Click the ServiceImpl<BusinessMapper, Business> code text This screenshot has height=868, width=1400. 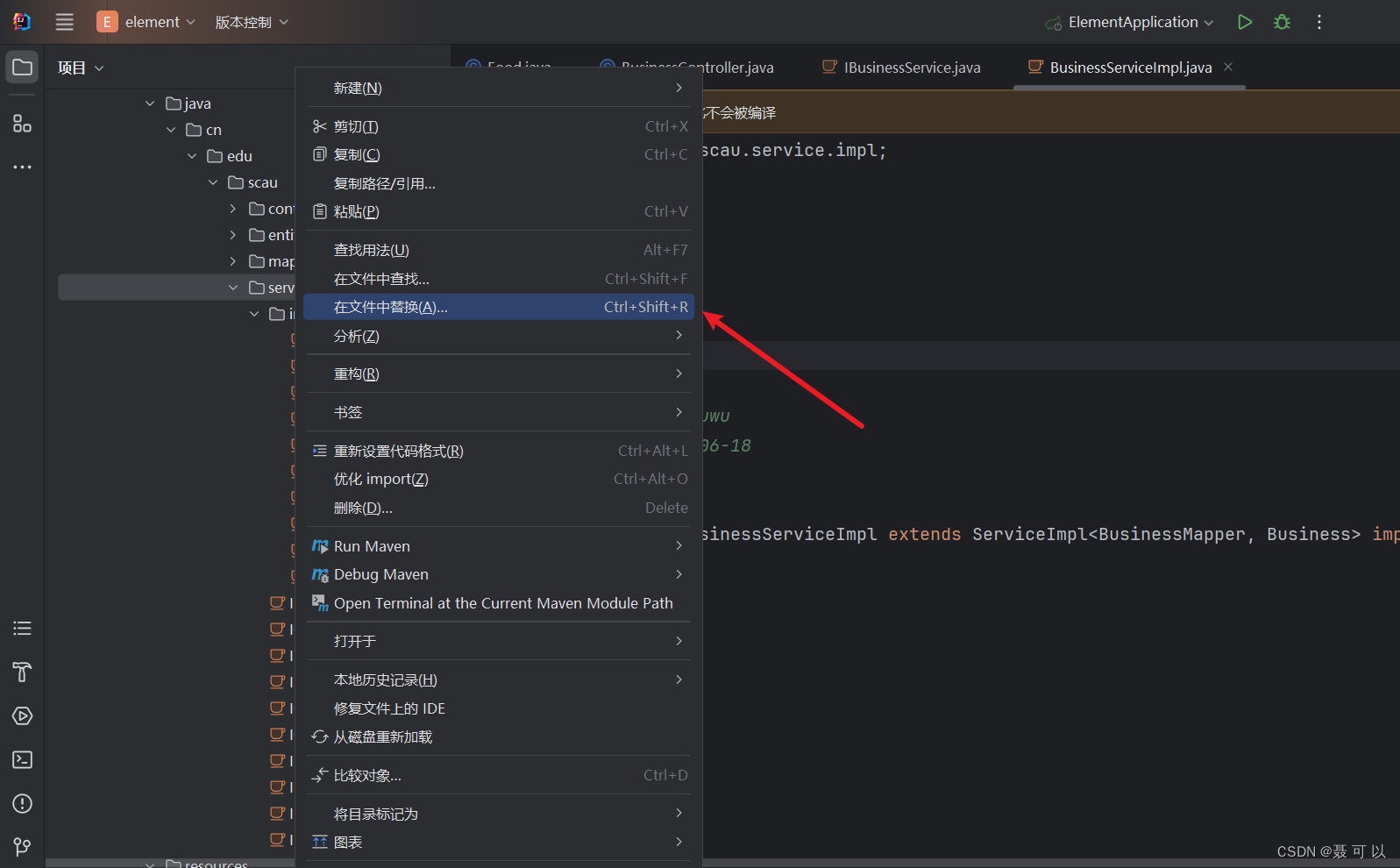(x=1167, y=534)
